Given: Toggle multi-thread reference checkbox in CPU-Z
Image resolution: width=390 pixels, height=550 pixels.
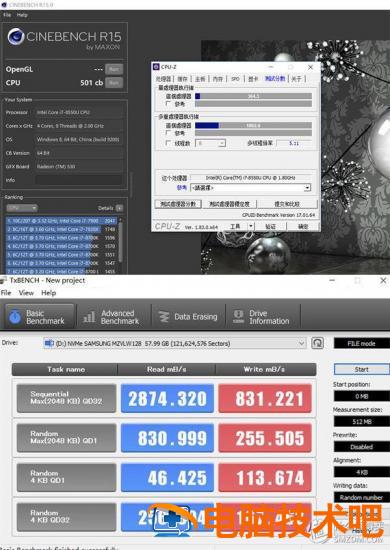Looking at the screenshot, I should click(x=168, y=133).
